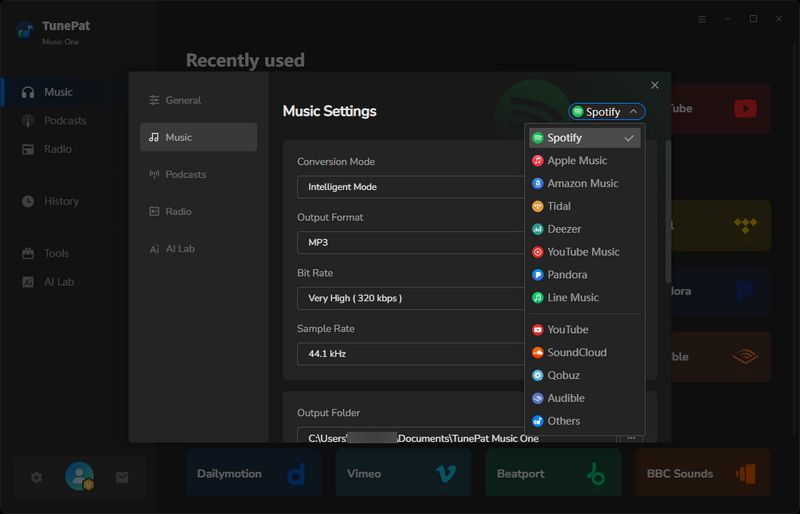The width and height of the screenshot is (800, 514).
Task: Open the BBC Sounds service card
Action: click(703, 473)
